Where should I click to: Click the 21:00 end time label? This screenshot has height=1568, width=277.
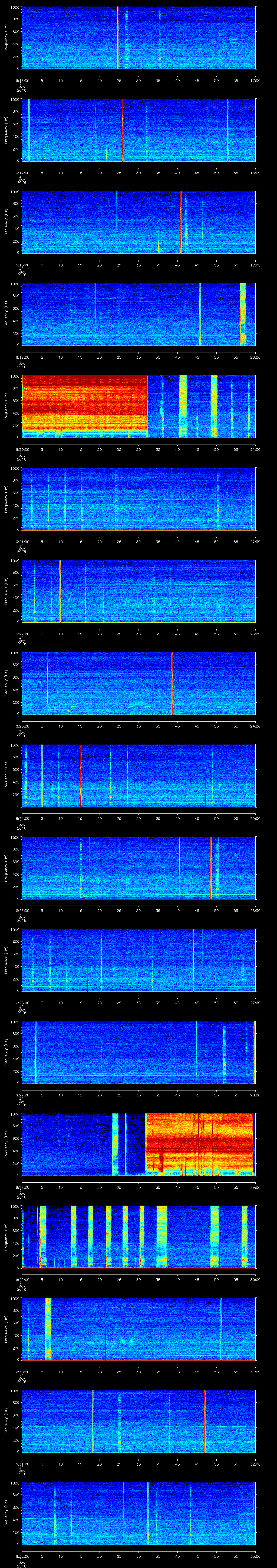pos(255,449)
